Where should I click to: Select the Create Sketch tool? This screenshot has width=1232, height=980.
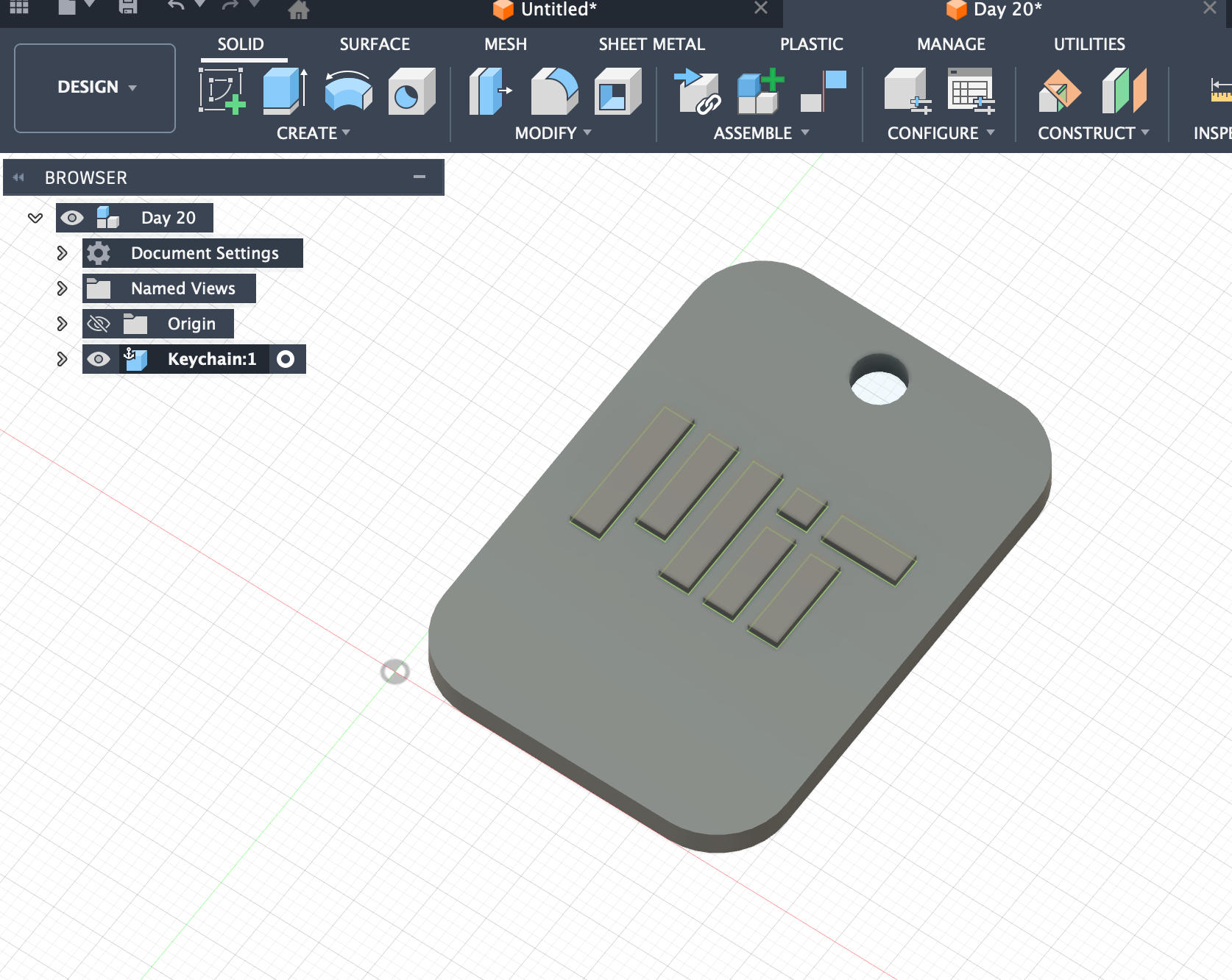222,91
